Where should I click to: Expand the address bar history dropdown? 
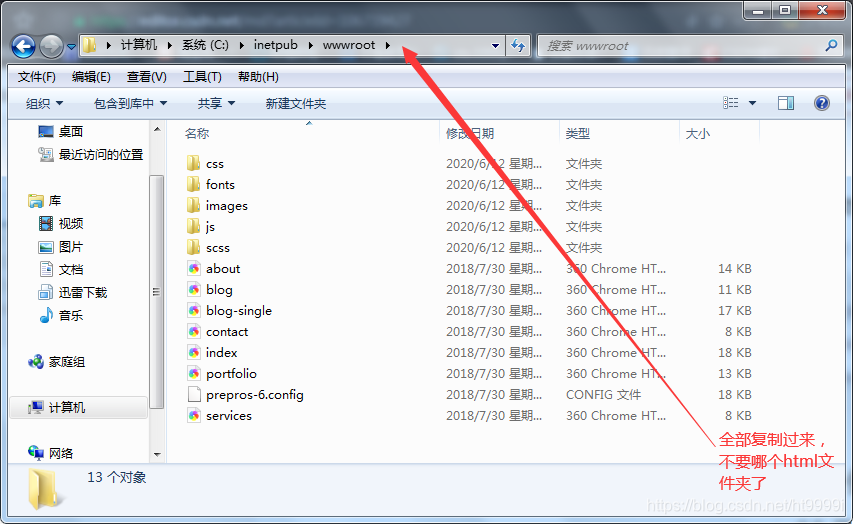[495, 46]
